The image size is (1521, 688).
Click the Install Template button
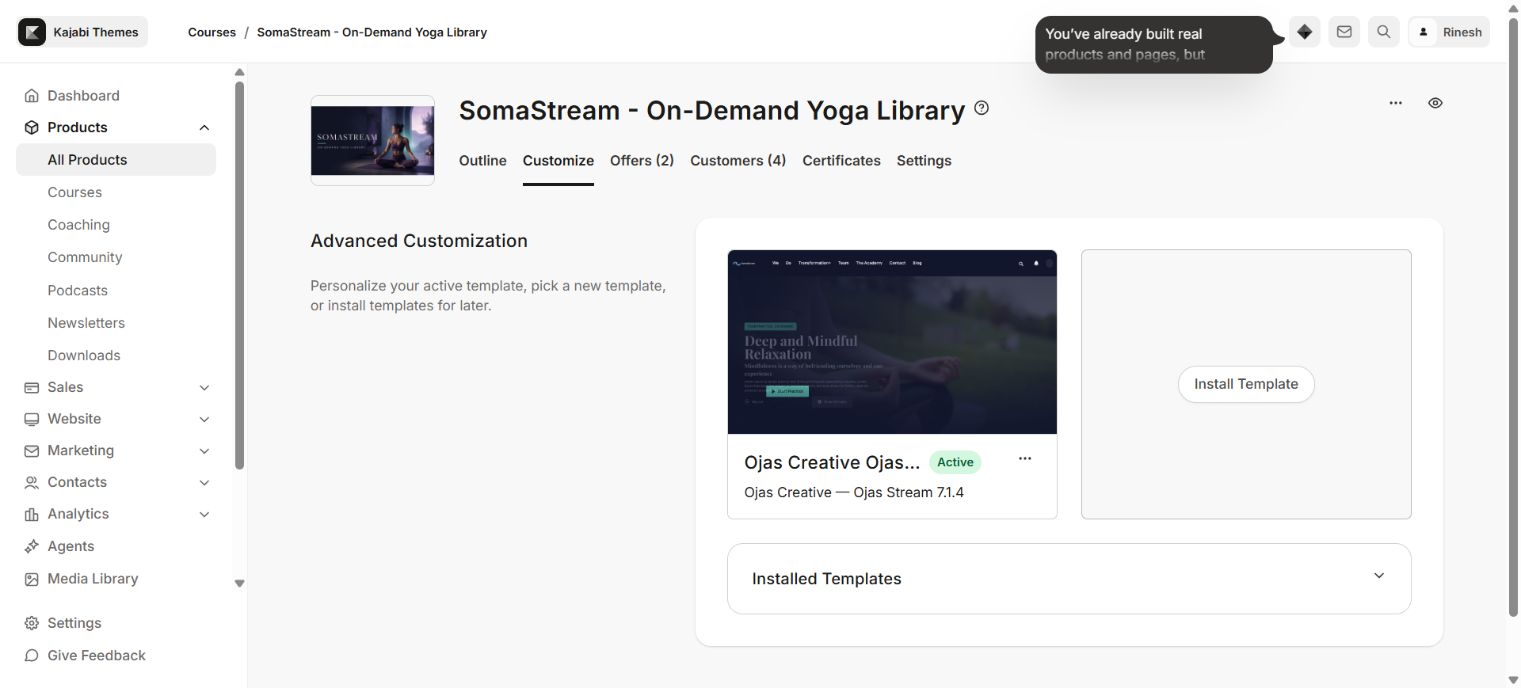pos(1246,384)
